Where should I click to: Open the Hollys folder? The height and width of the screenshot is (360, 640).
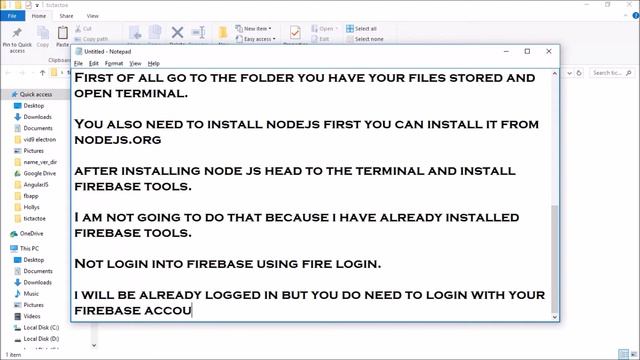click(31, 207)
